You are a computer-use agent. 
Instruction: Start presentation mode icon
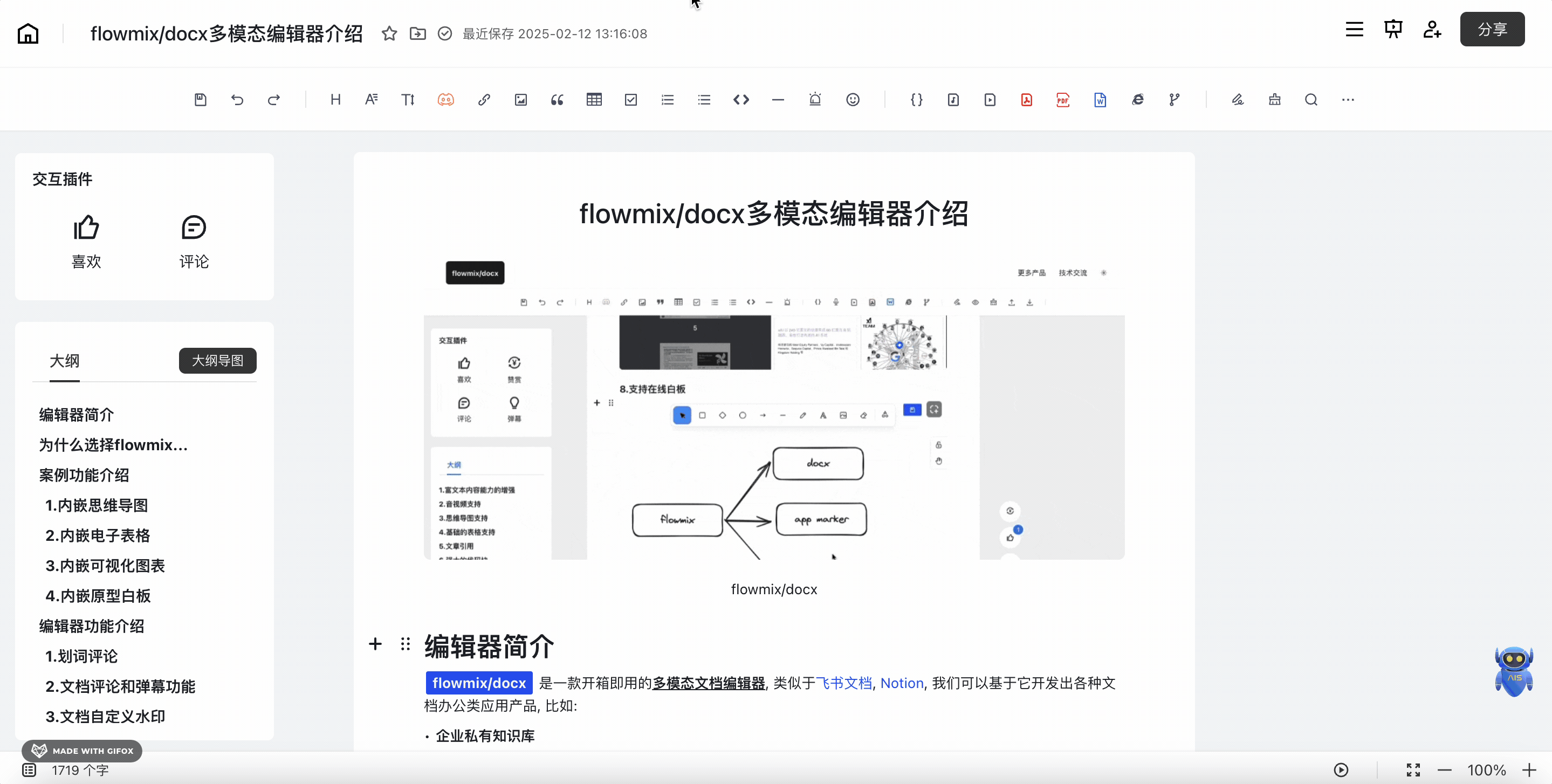(1393, 29)
